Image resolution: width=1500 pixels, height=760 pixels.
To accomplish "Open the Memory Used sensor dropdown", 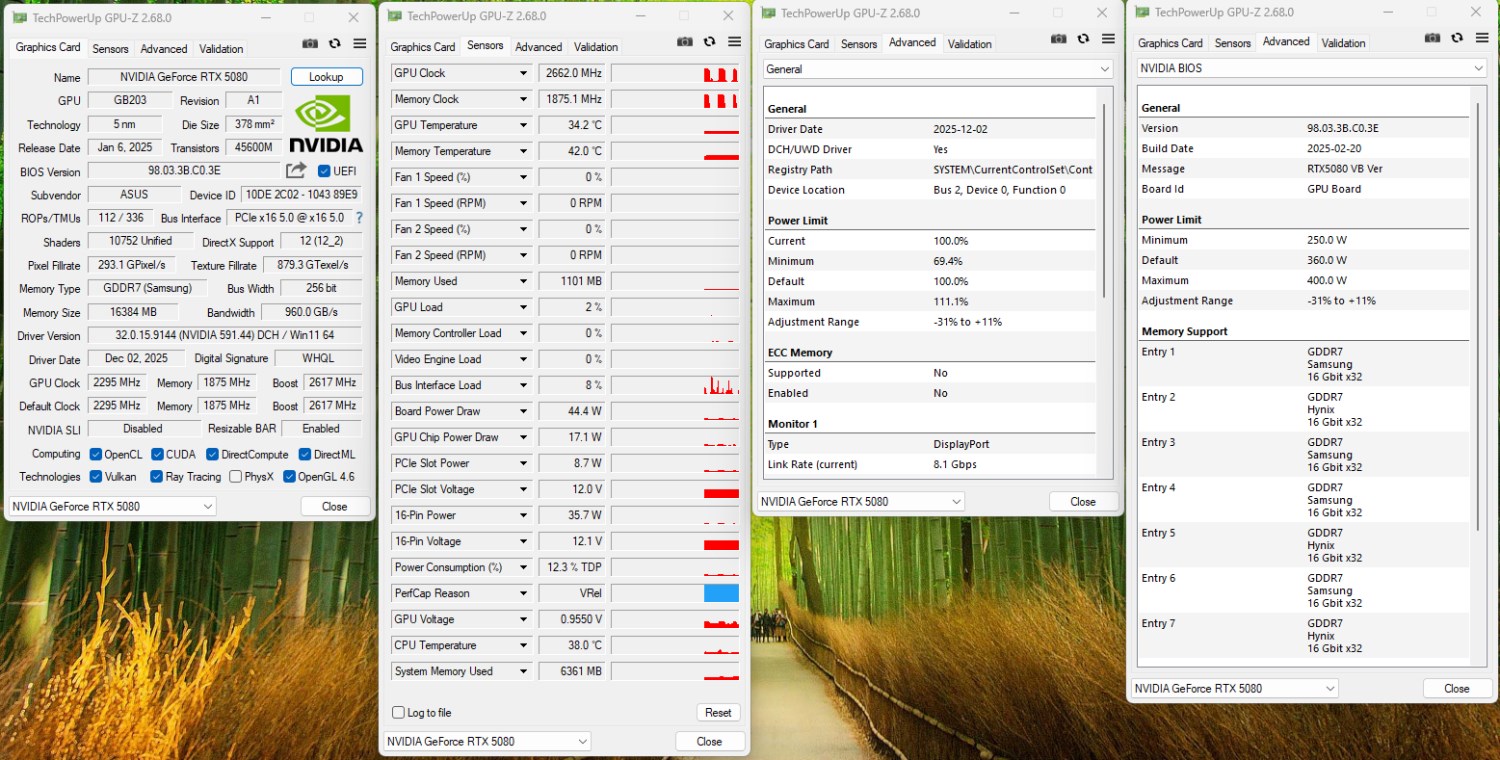I will [523, 281].
